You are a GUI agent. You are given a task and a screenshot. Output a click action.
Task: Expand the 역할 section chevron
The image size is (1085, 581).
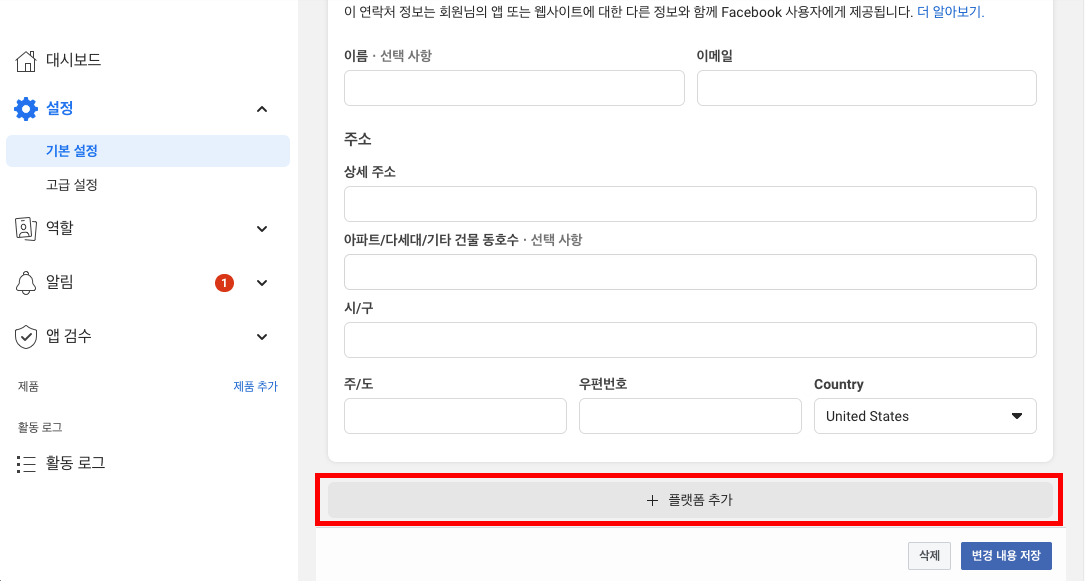tap(262, 229)
